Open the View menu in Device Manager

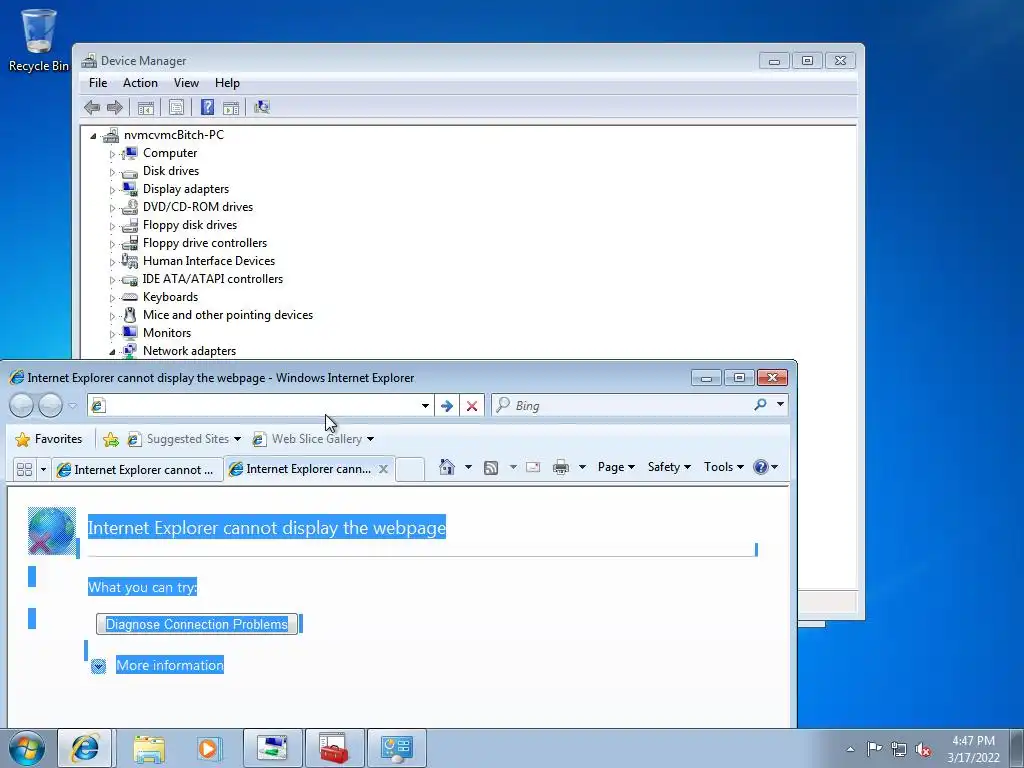pyautogui.click(x=186, y=83)
